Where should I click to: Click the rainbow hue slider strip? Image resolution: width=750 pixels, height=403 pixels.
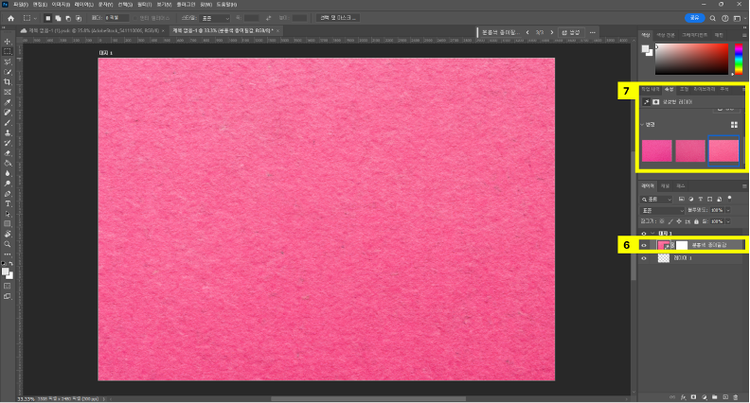739,59
